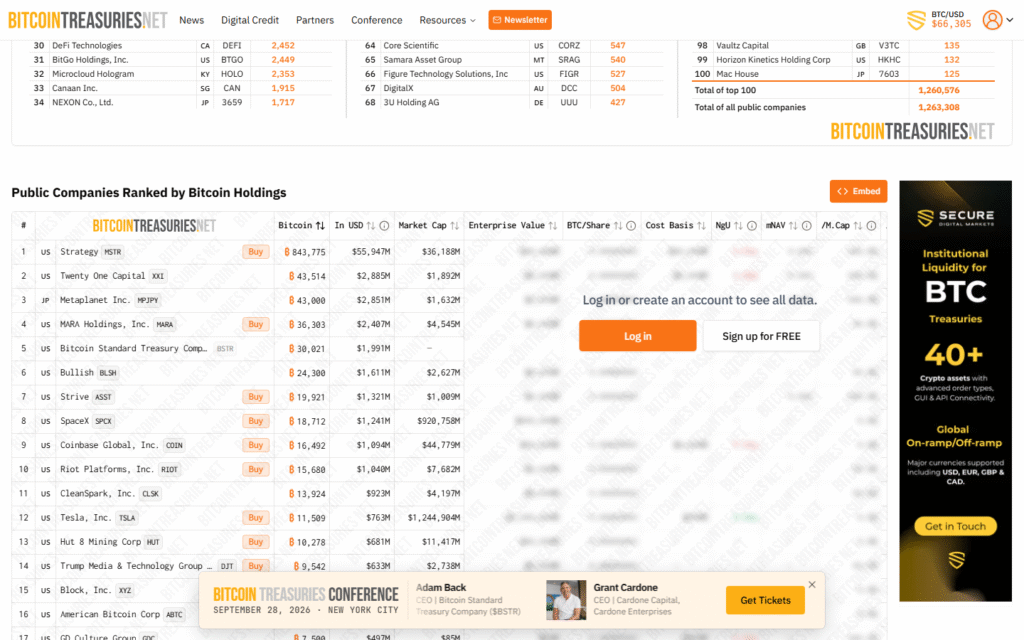Viewport: 1024px width, 640px height.
Task: Open Canaan Inc. in top 100 list
Action: [x=74, y=88]
